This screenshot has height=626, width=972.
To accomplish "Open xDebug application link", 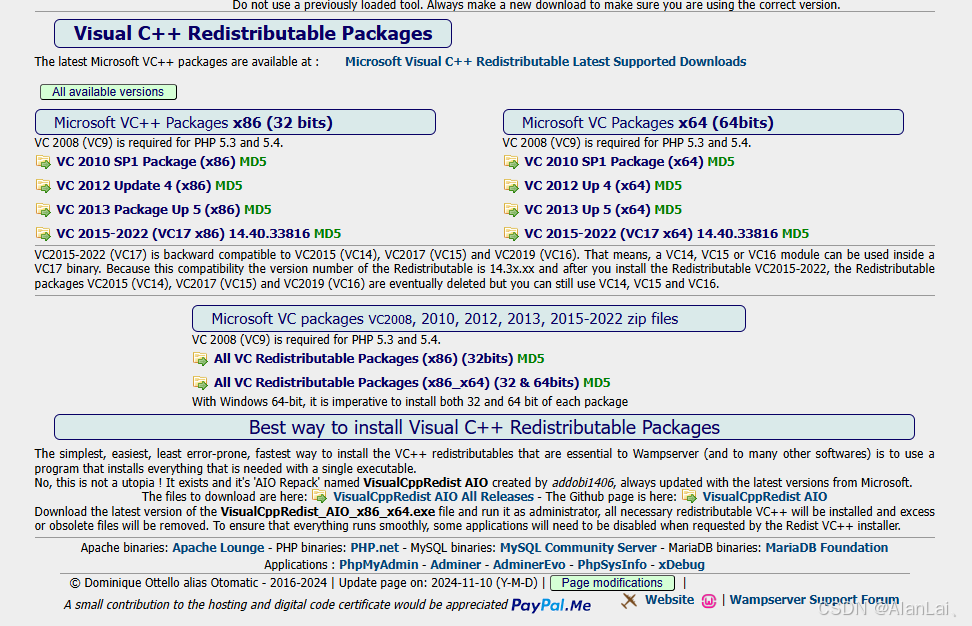I will (681, 565).
